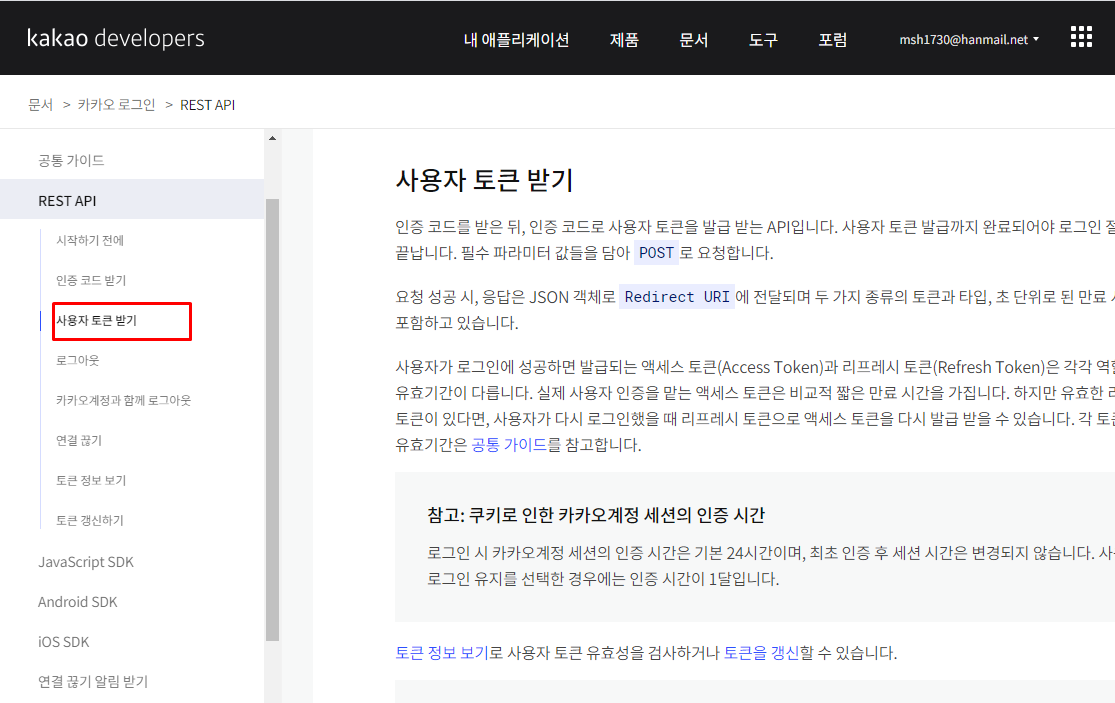Screen dimensions: 1115x703
Task: Open 공통 가이드 in sidebar
Action: 71,161
